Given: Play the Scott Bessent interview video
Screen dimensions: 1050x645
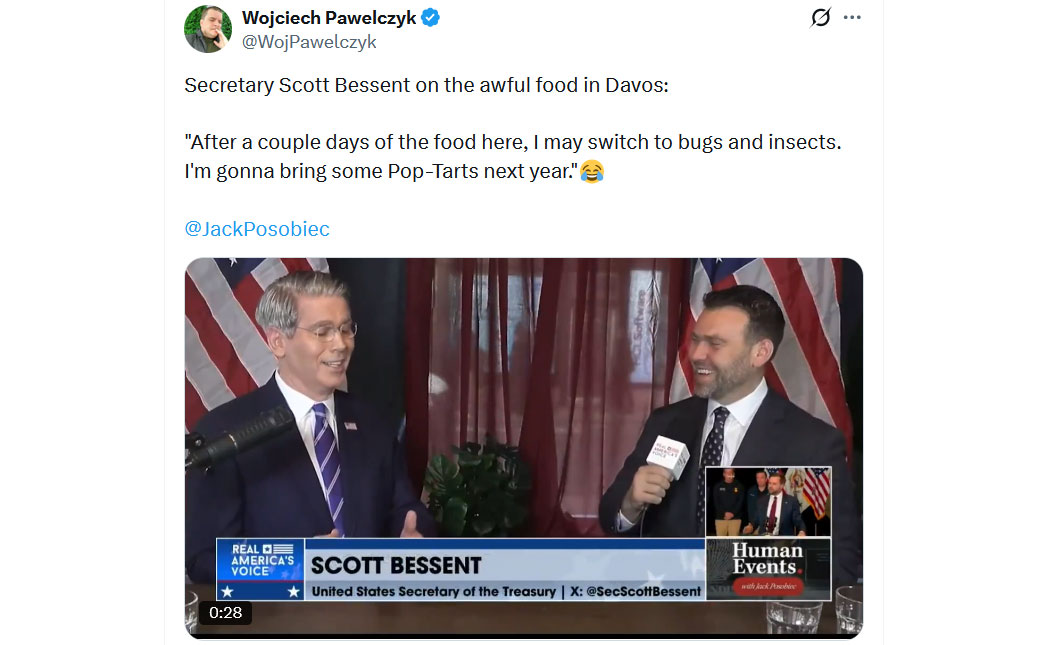Looking at the screenshot, I should point(524,447).
